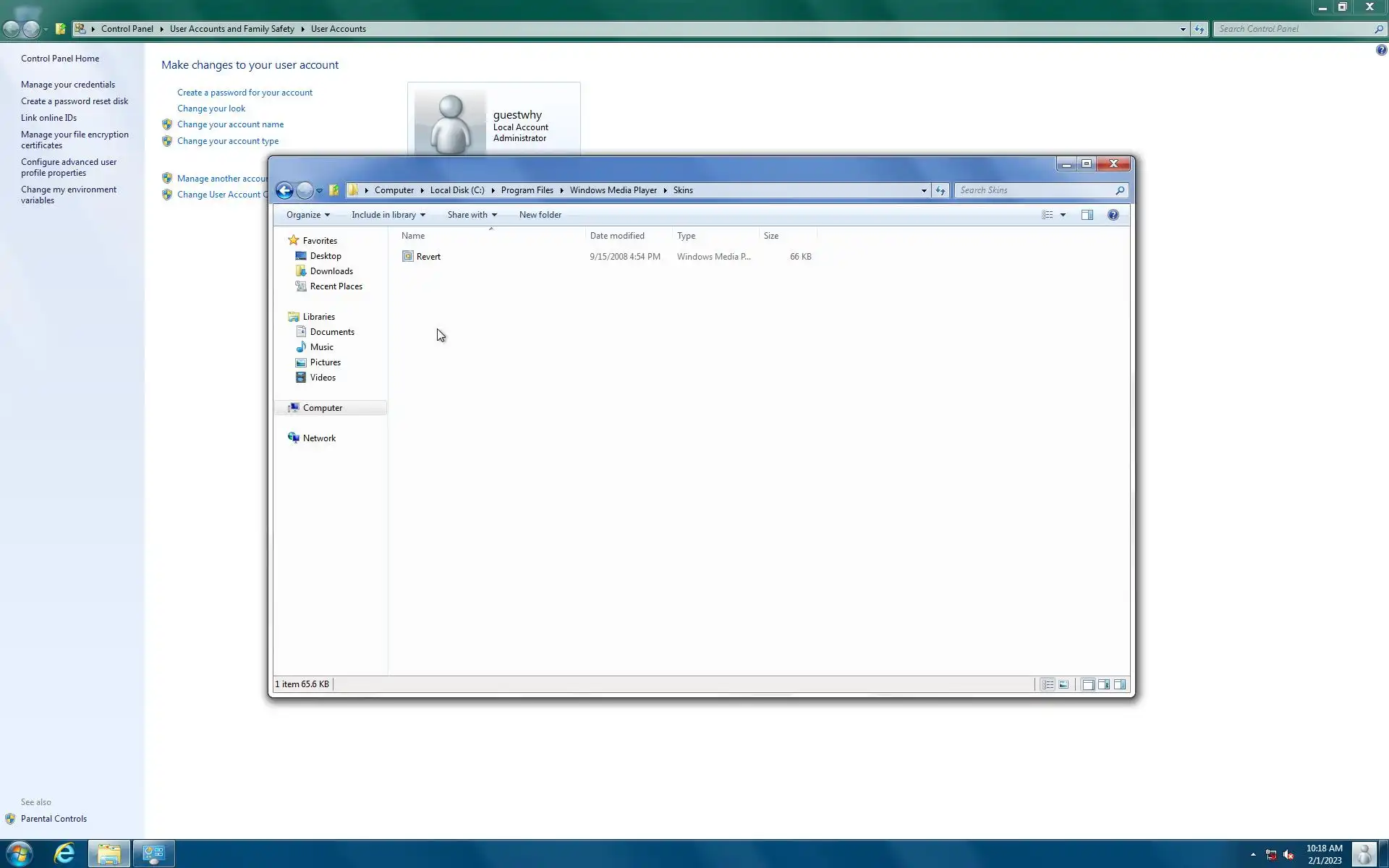
Task: Click the Search Skins input field
Action: coord(1035,190)
